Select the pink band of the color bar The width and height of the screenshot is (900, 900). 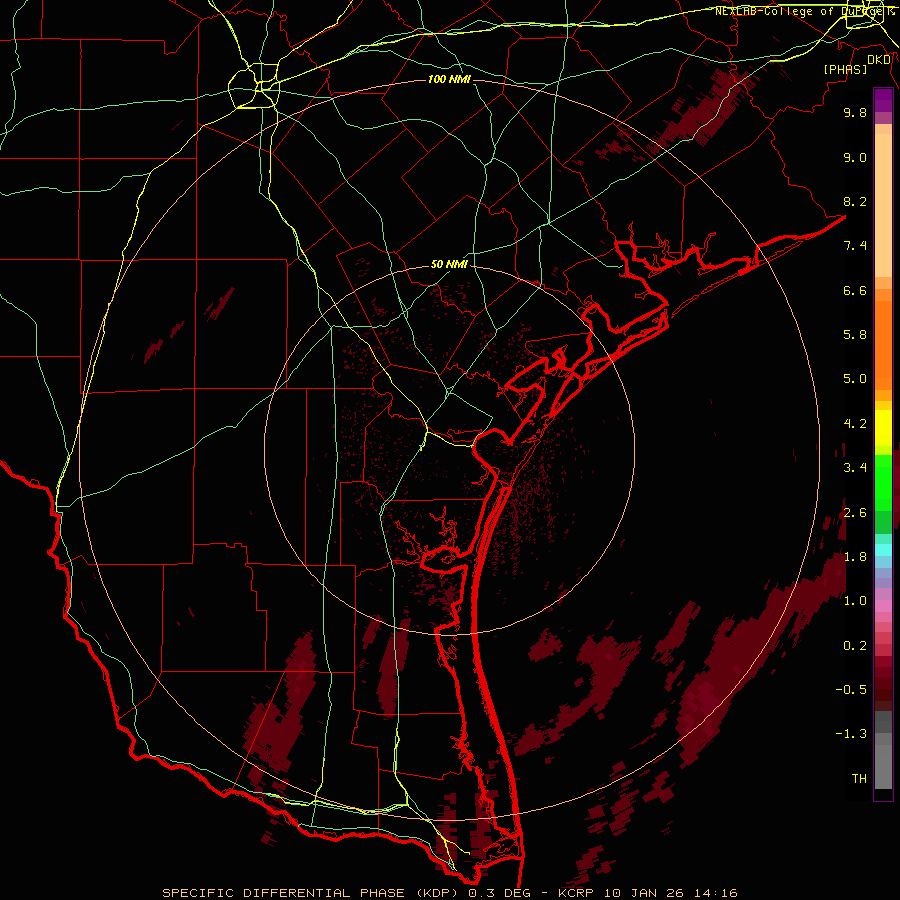[x=883, y=606]
